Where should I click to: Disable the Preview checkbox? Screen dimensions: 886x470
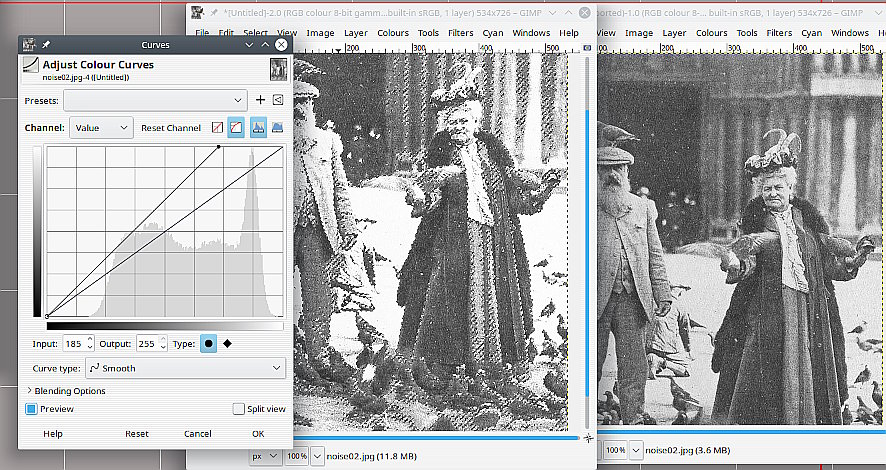(31, 409)
